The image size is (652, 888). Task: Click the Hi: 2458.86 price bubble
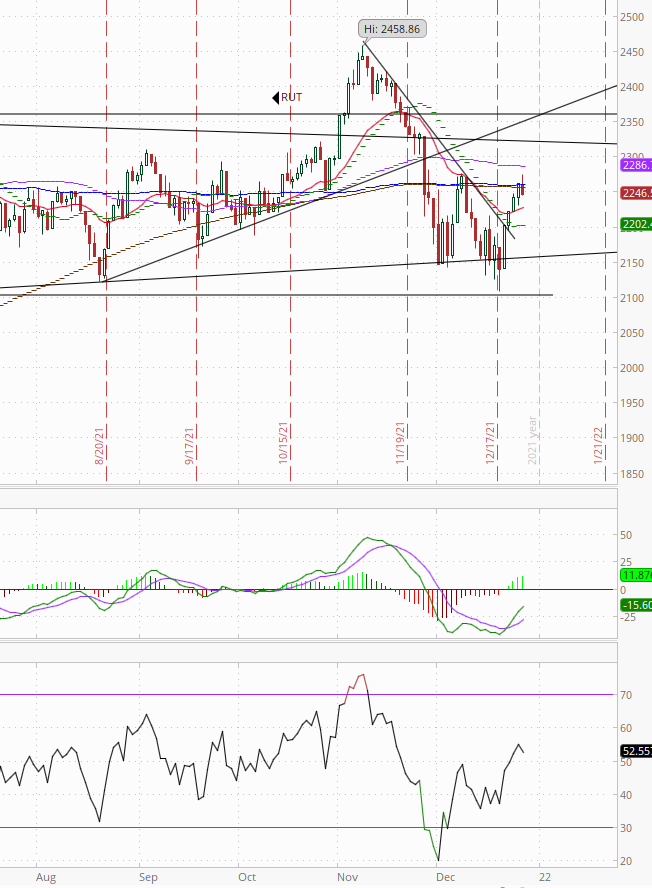coord(392,29)
